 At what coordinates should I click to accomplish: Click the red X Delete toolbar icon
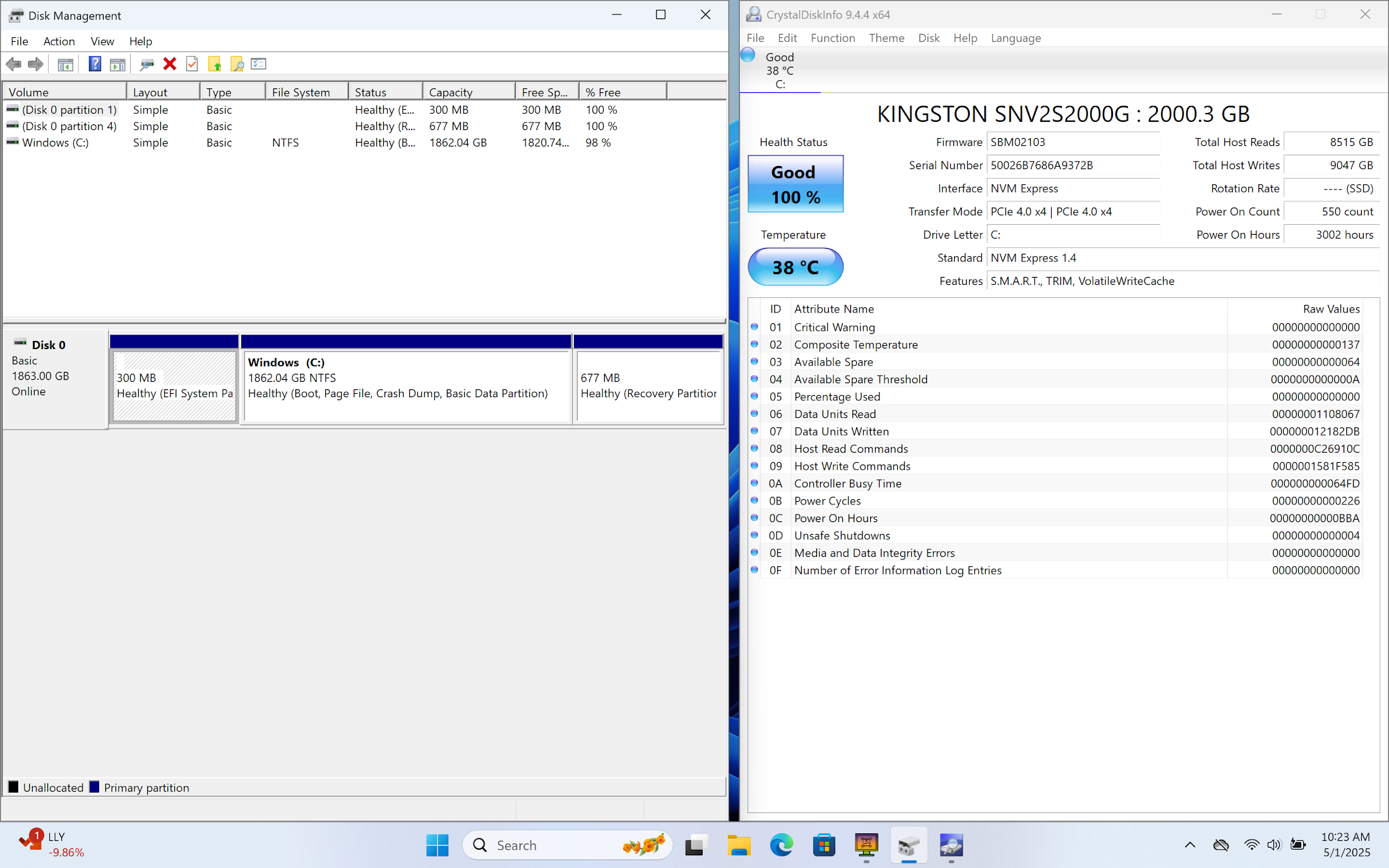click(169, 64)
